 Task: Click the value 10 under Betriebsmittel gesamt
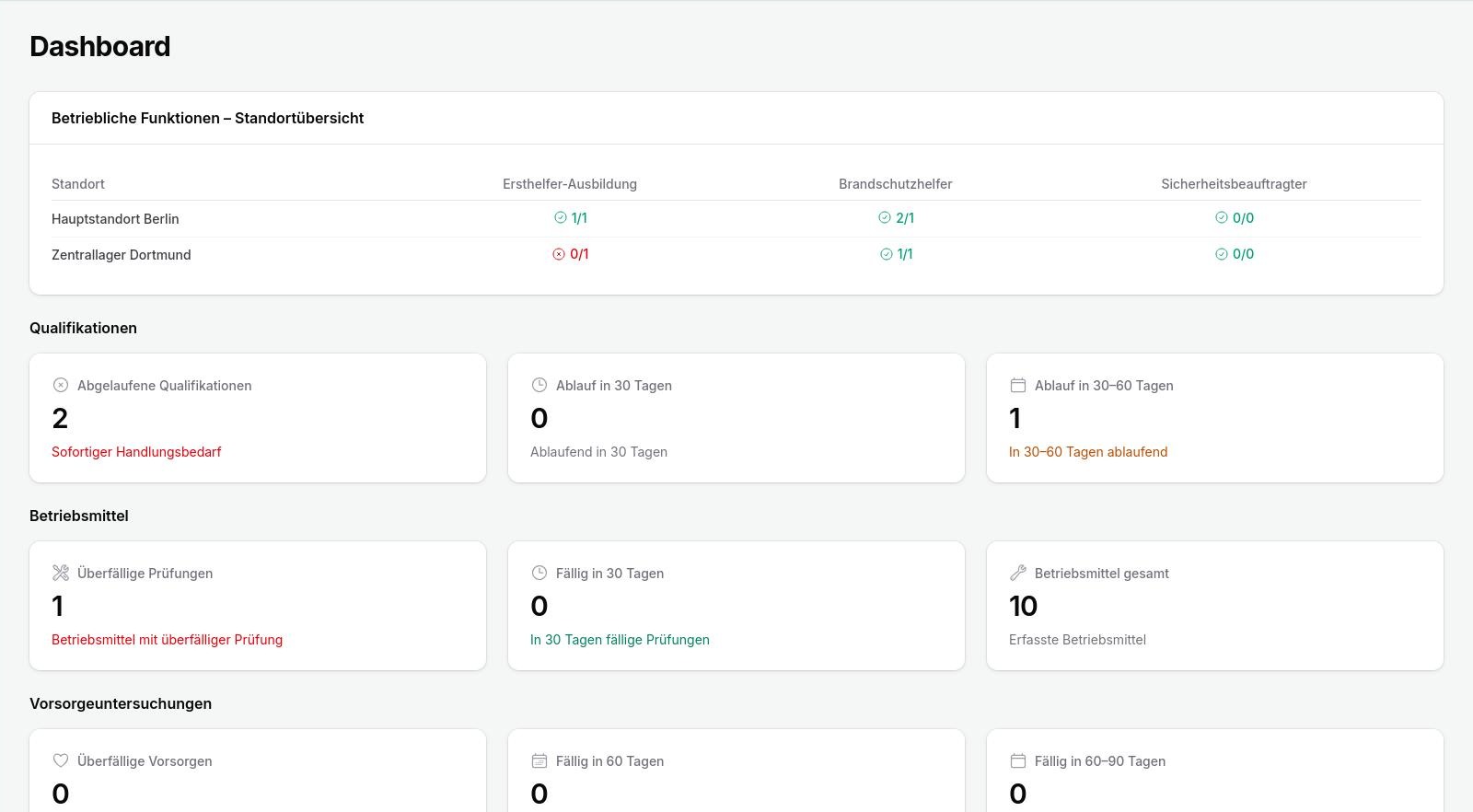coord(1024,607)
